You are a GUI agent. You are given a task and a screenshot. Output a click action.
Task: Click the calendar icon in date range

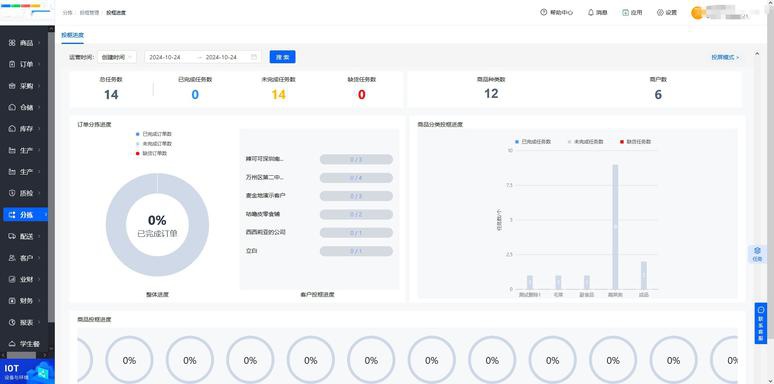pos(254,57)
